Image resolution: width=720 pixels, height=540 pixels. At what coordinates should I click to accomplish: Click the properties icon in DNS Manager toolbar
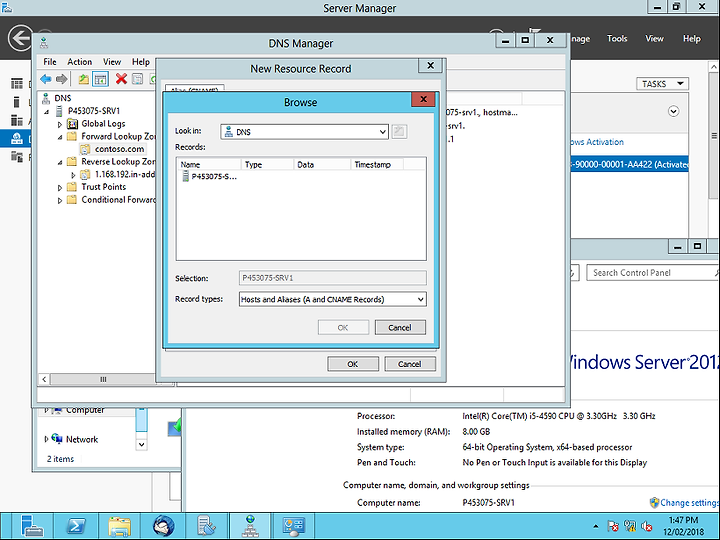click(x=137, y=79)
